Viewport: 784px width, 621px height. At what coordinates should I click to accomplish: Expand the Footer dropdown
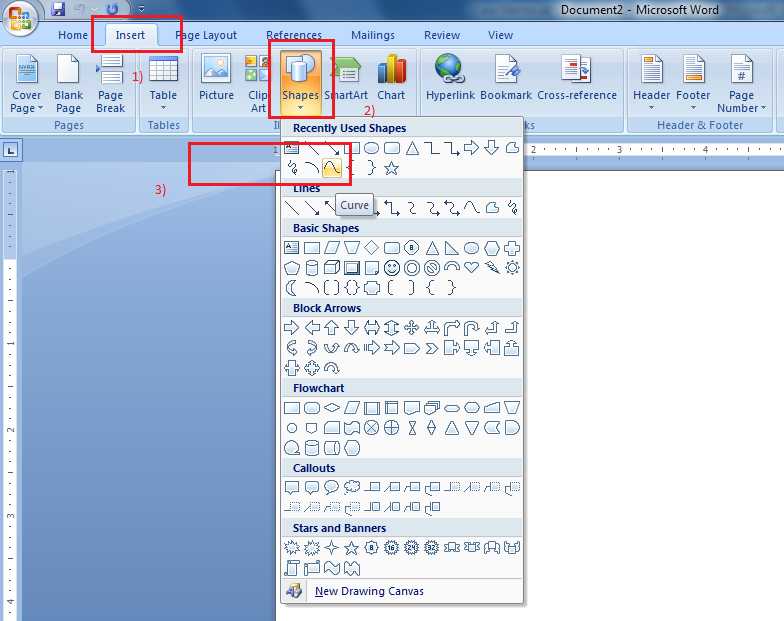[693, 84]
